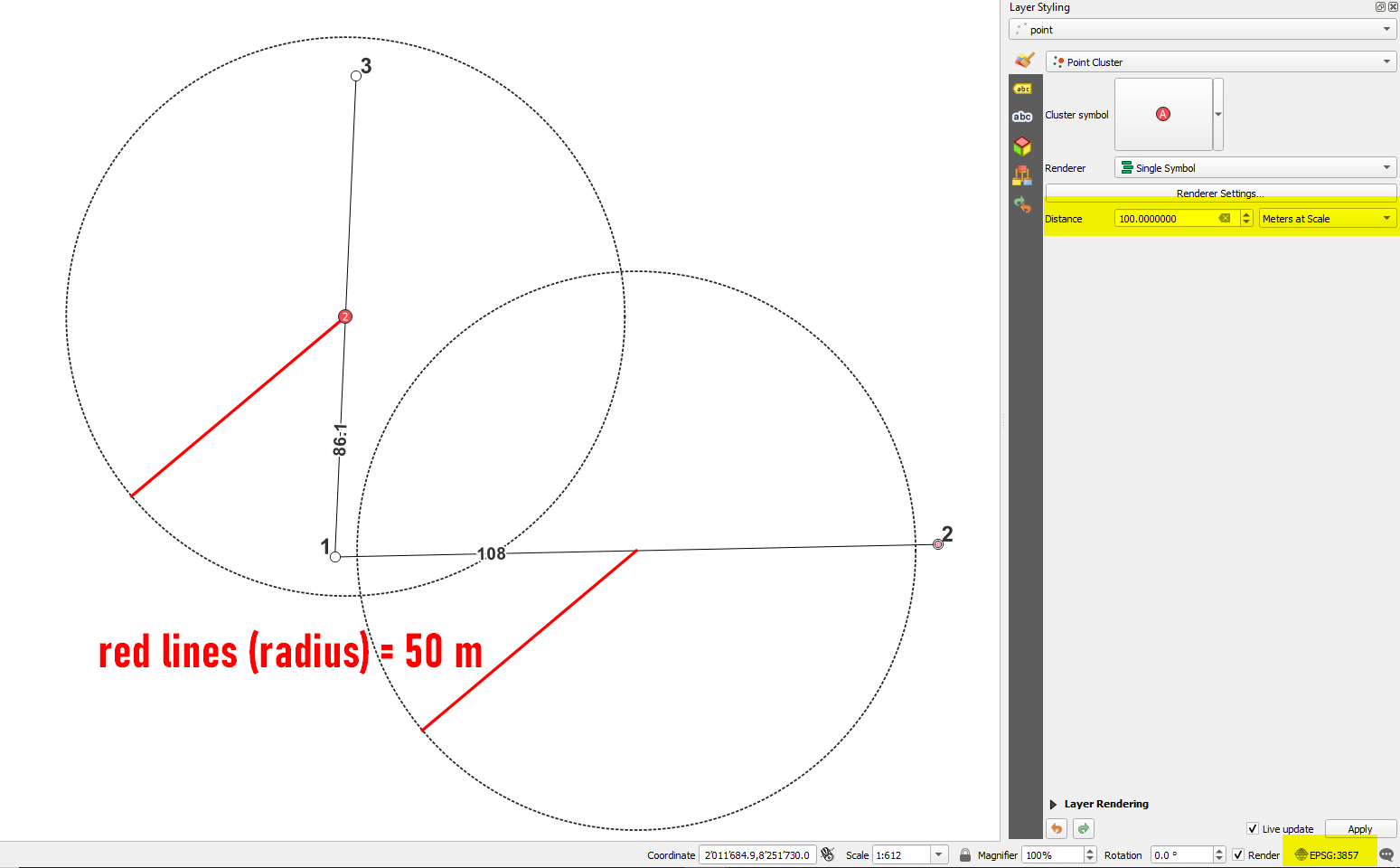
Task: Open the Point Cluster renderer type dropdown
Action: point(1221,62)
